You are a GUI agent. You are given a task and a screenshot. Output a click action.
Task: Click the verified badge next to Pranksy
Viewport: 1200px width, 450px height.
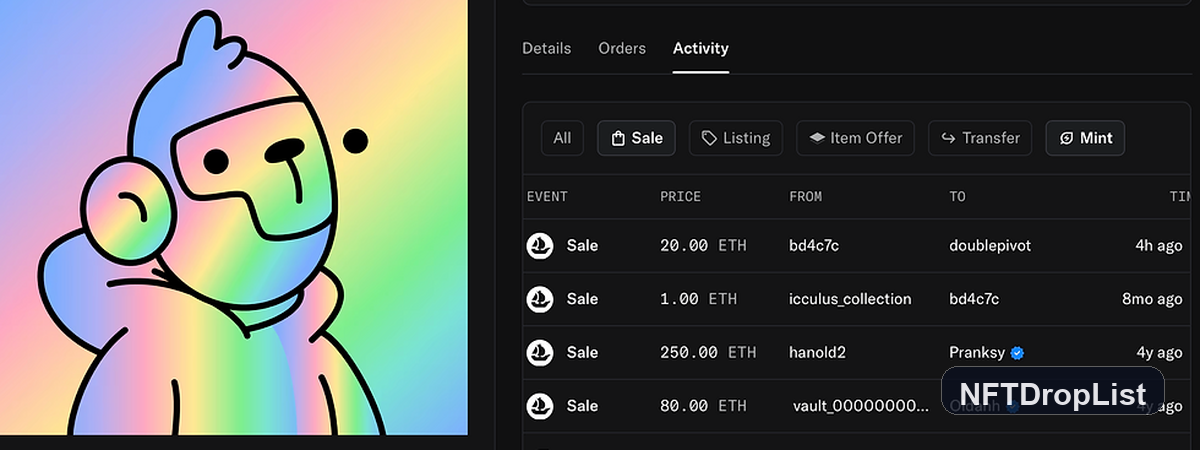click(1017, 353)
